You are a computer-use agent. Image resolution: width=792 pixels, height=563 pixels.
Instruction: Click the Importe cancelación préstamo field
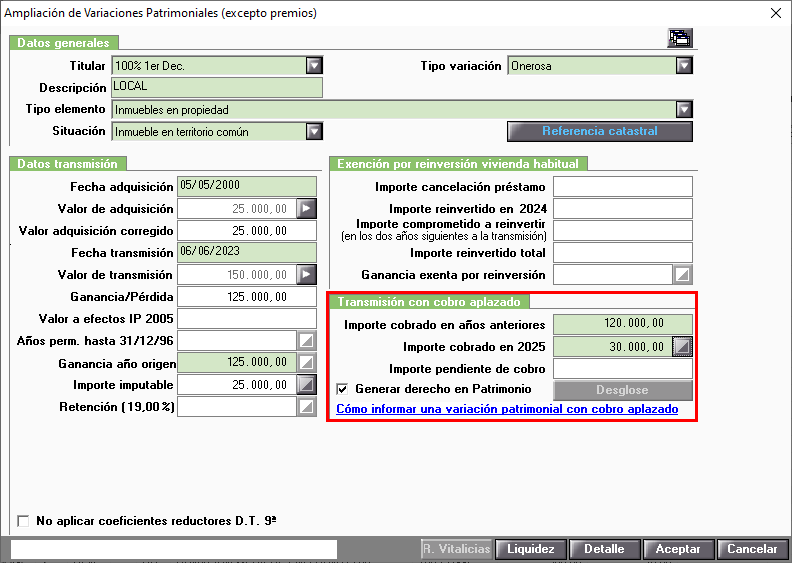pos(623,187)
